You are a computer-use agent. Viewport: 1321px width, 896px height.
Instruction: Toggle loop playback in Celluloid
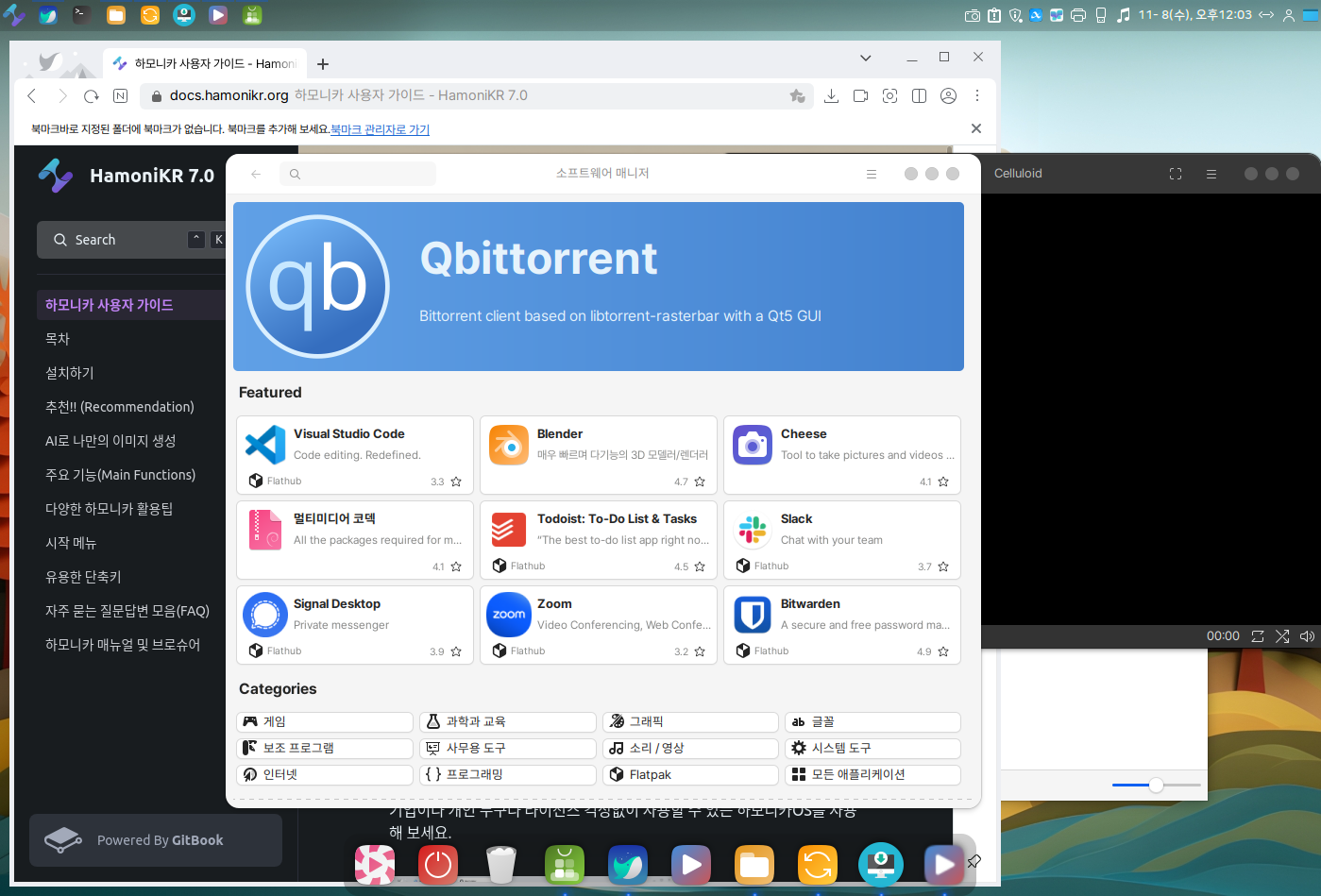pos(1258,636)
